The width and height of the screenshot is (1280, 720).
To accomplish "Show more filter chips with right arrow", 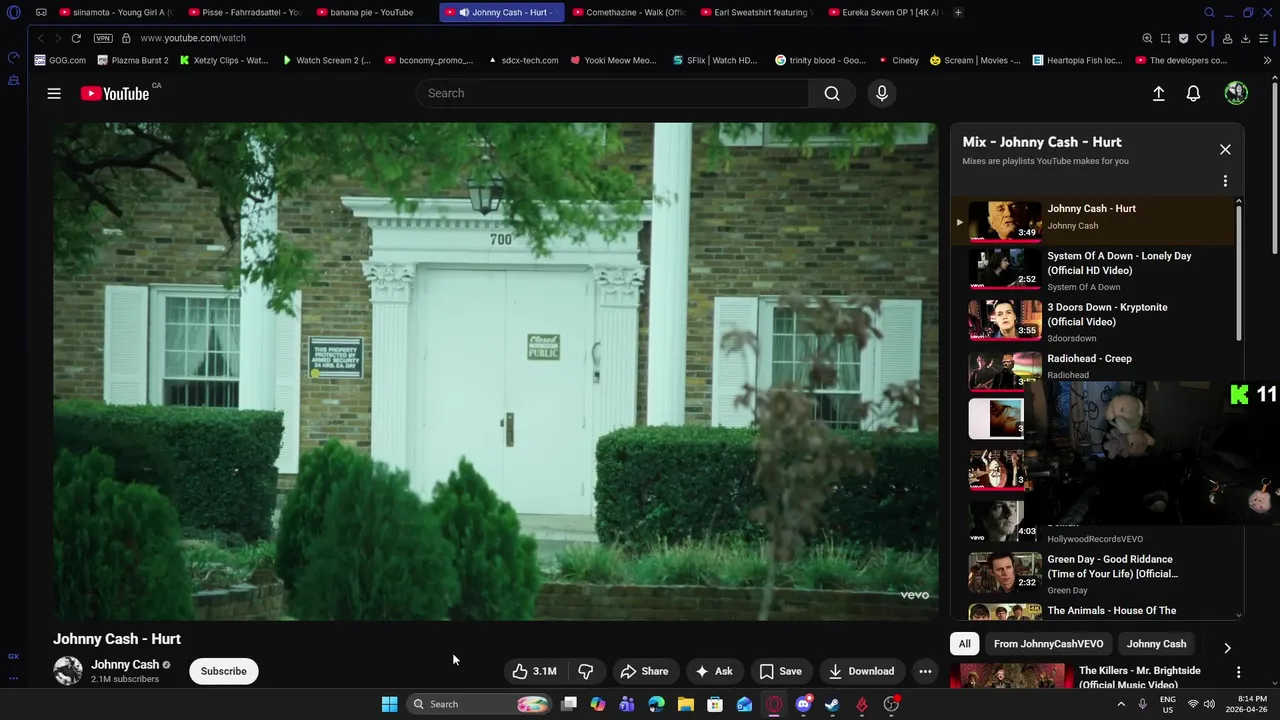I will (1227, 647).
